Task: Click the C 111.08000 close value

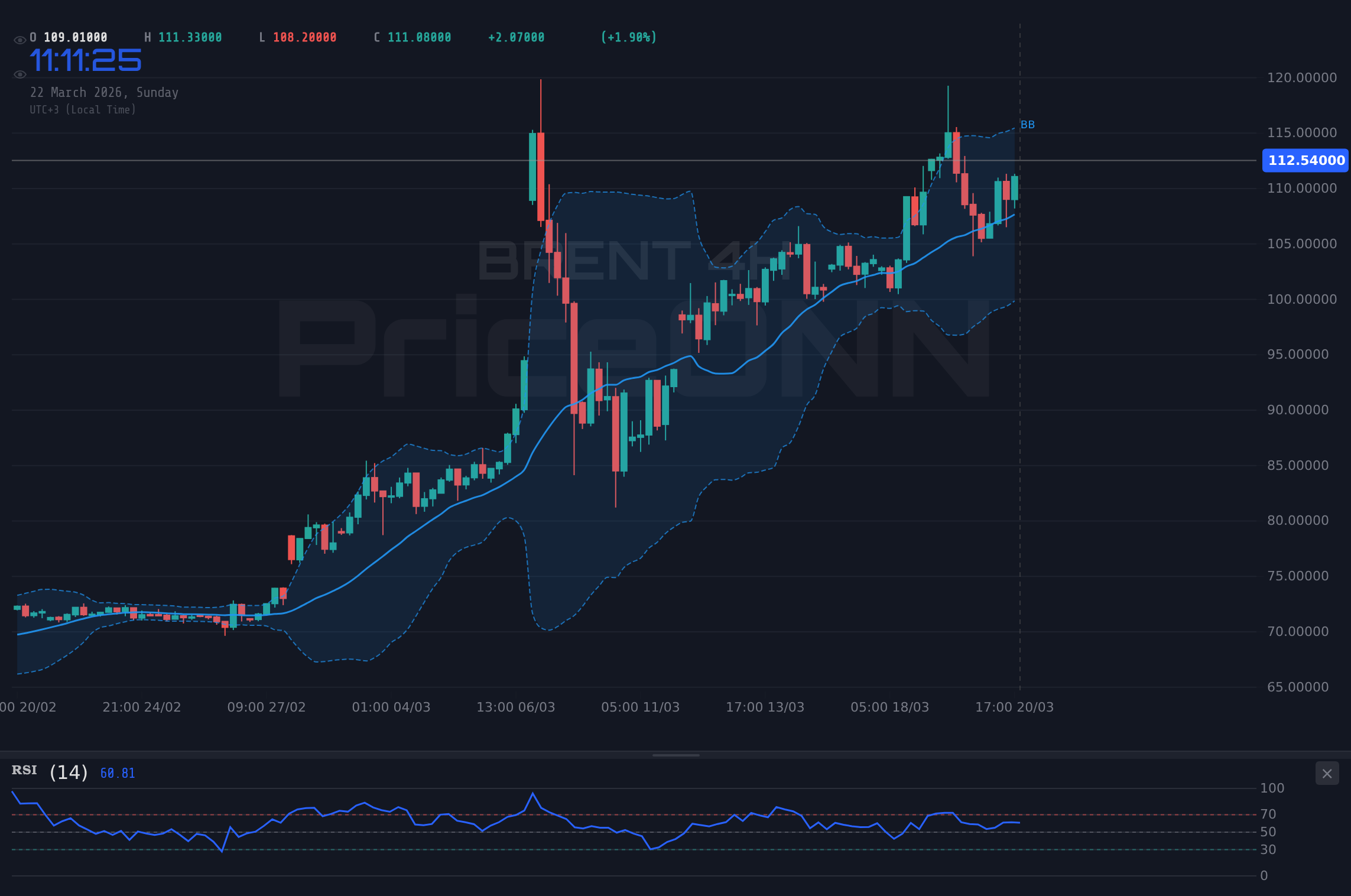Action: coord(412,37)
